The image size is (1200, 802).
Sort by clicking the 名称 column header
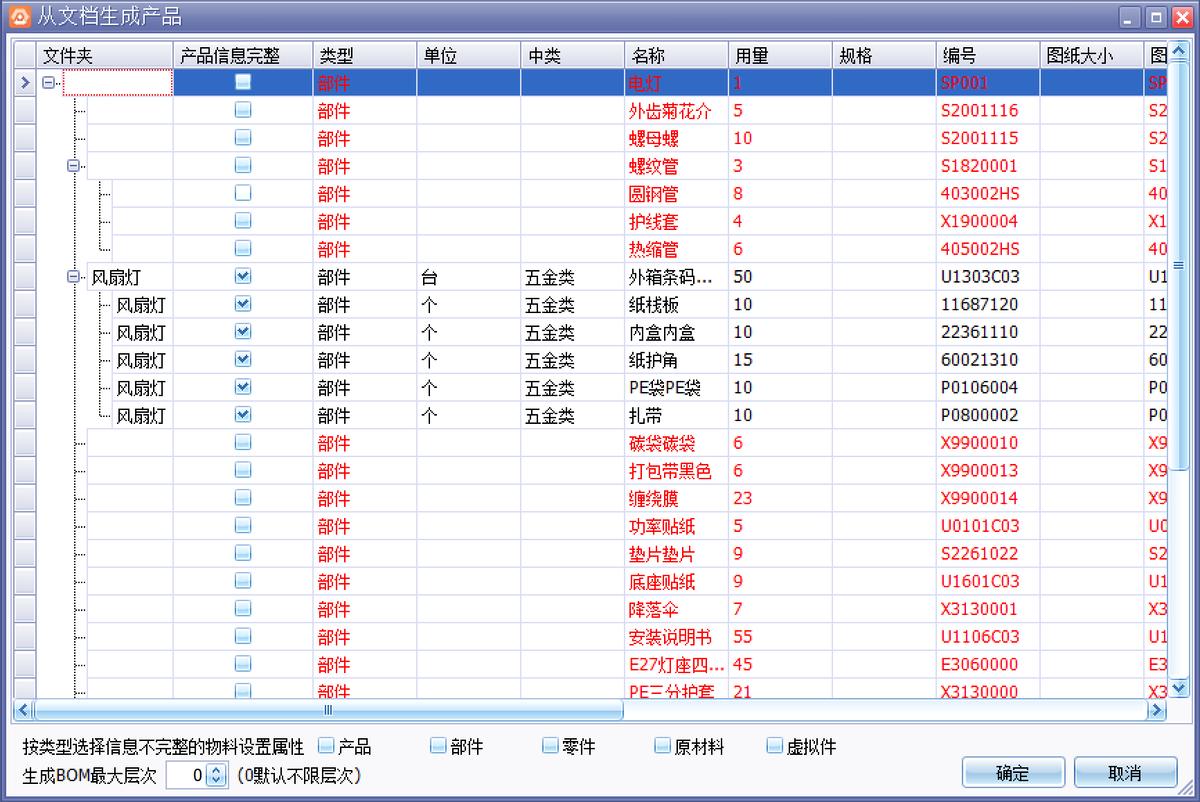point(676,54)
